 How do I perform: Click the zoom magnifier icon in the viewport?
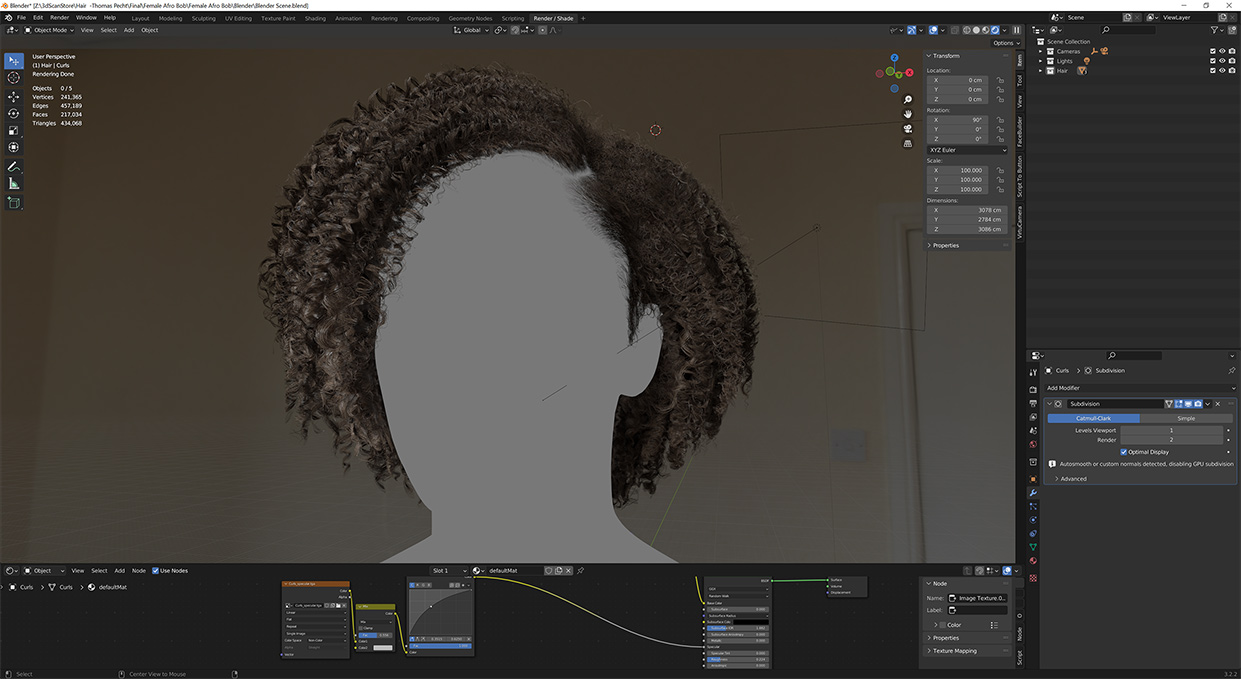click(907, 100)
